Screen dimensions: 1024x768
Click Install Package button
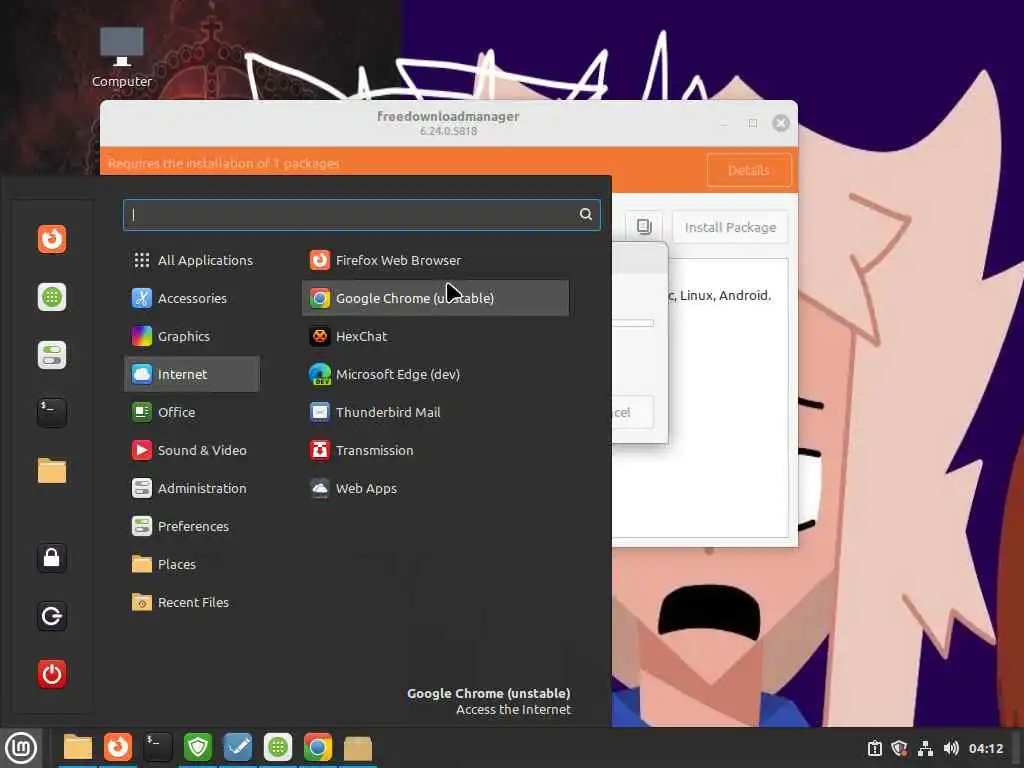pyautogui.click(x=730, y=227)
